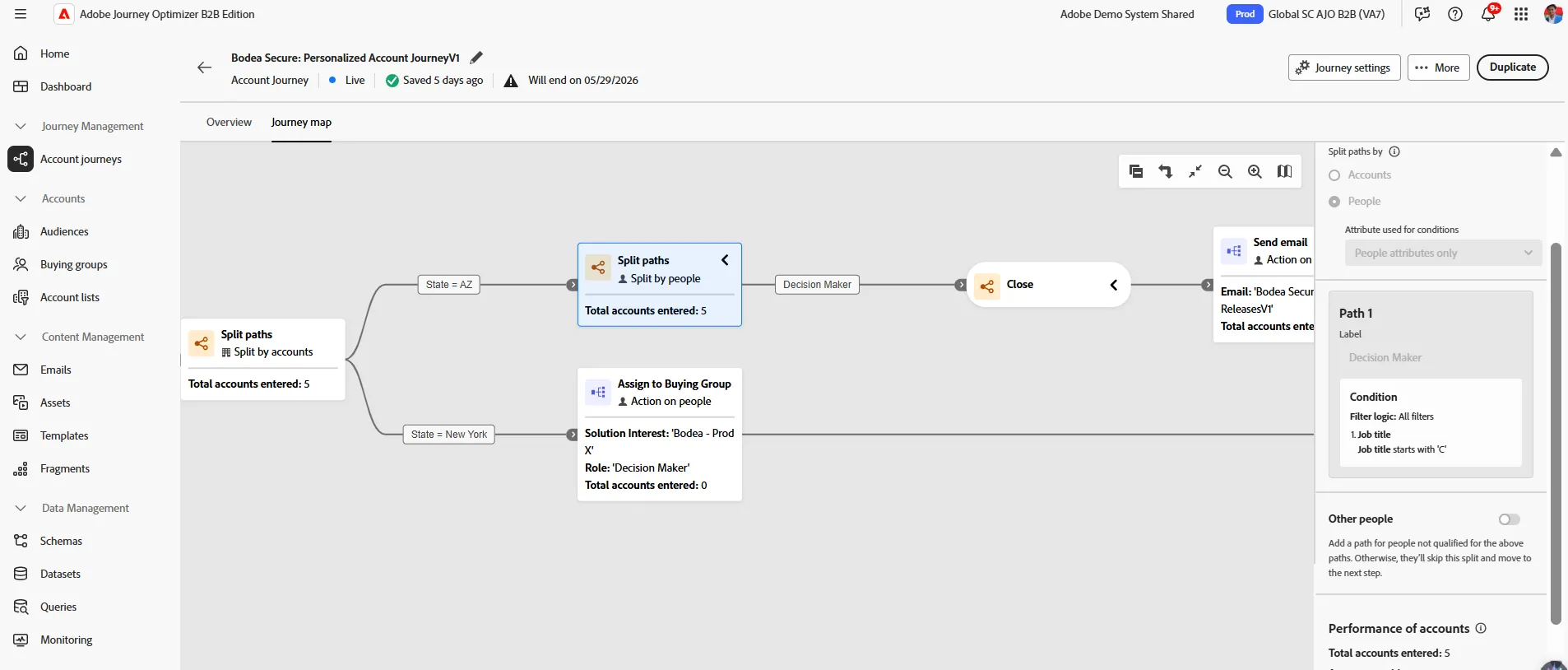Screen dimensions: 1568x670
Task: Click the right panel vertical scrollbar
Action: click(x=1555, y=434)
